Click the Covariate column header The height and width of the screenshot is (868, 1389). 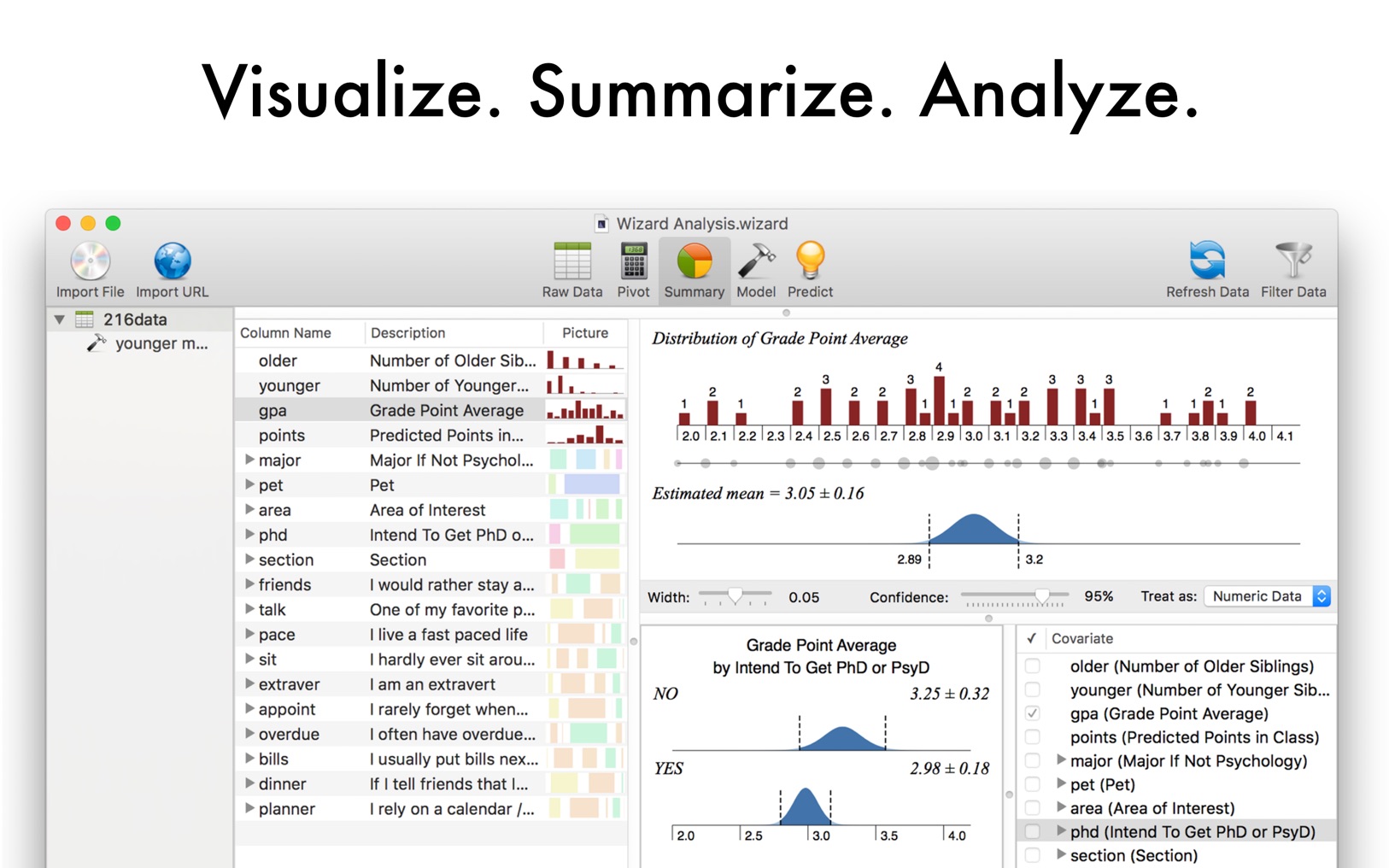point(1191,638)
